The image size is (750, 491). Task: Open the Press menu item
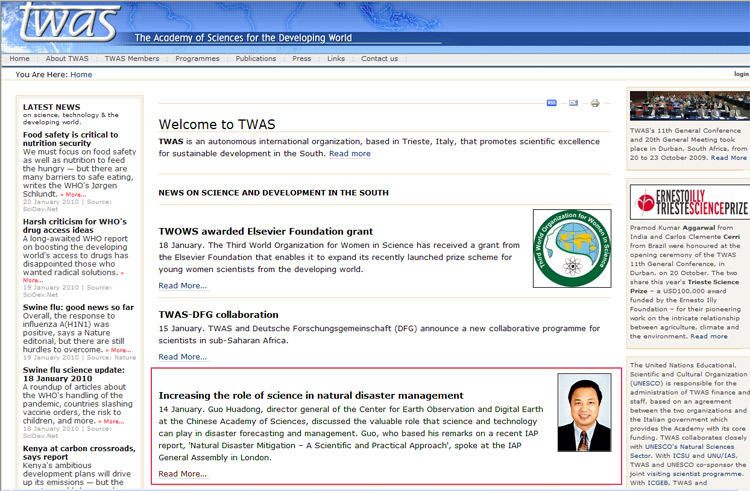click(301, 58)
